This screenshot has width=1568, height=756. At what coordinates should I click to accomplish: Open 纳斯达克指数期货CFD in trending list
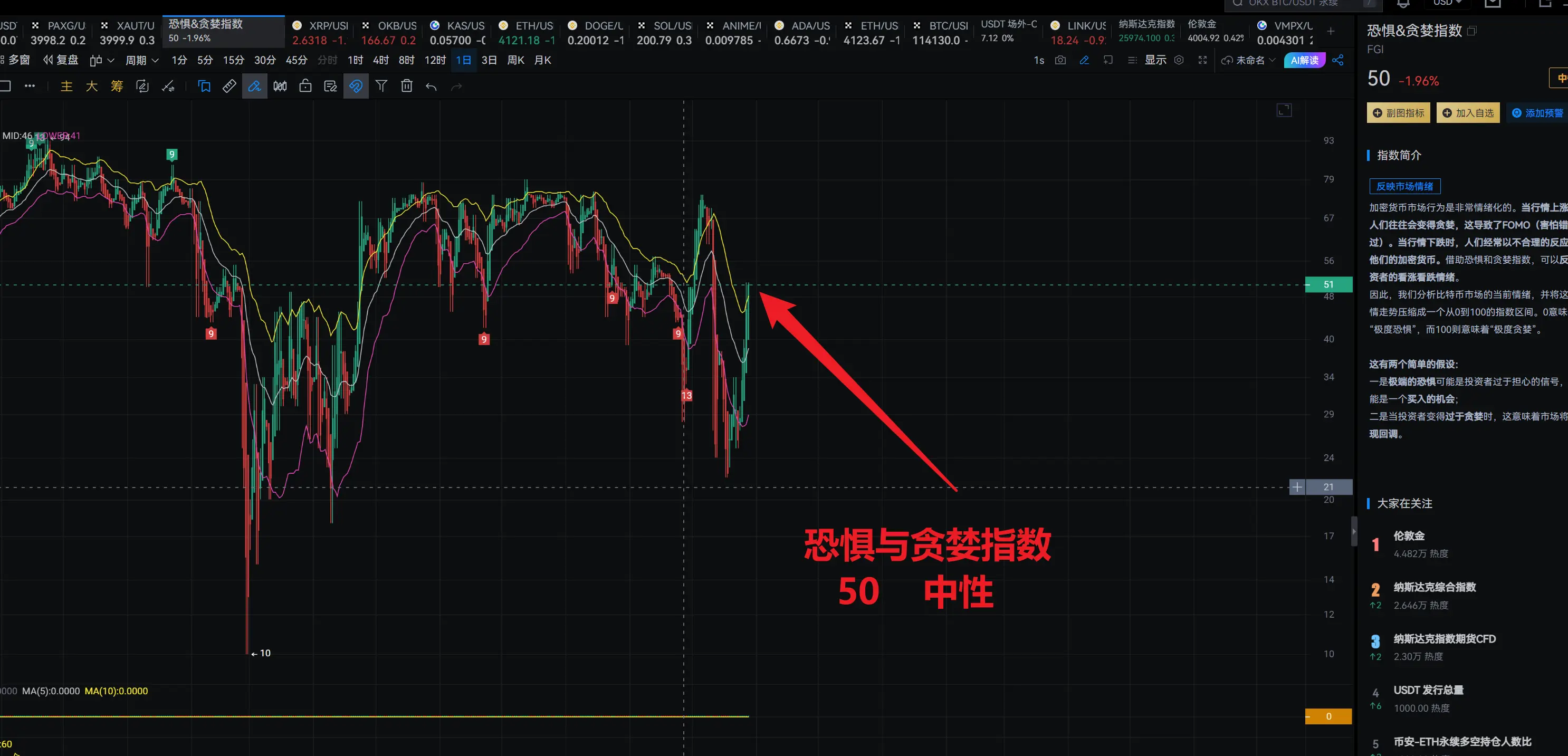(x=1445, y=639)
